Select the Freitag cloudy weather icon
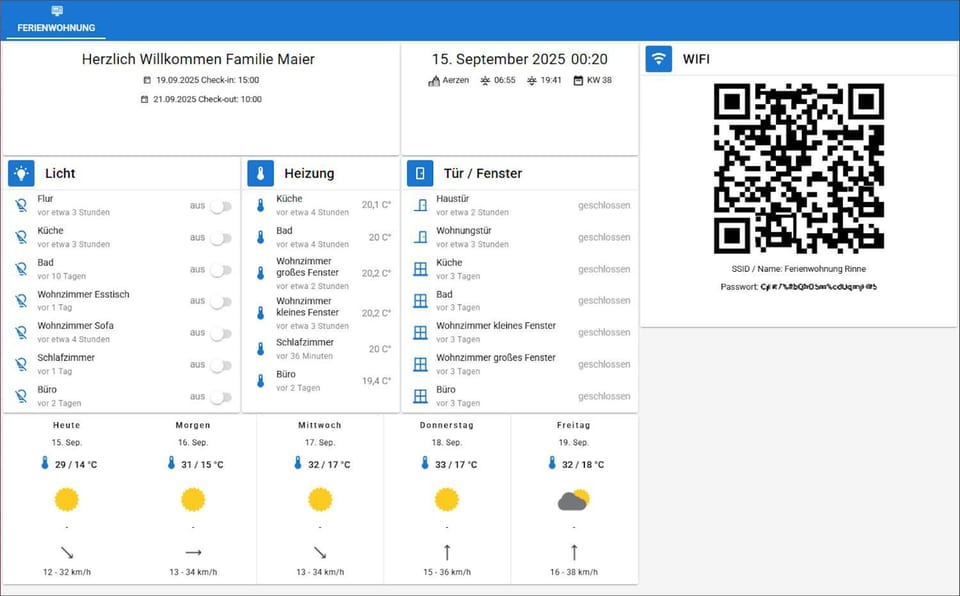This screenshot has height=596, width=960. (x=574, y=500)
